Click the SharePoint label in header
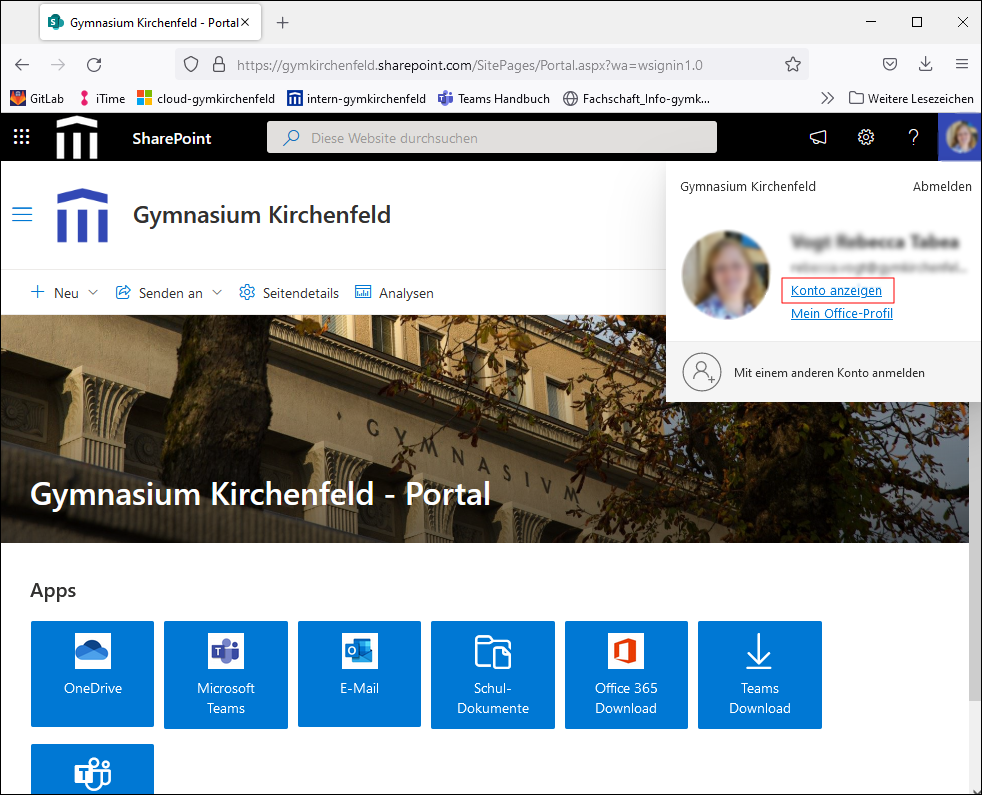Screen dimensions: 982x795 pyautogui.click(x=172, y=138)
